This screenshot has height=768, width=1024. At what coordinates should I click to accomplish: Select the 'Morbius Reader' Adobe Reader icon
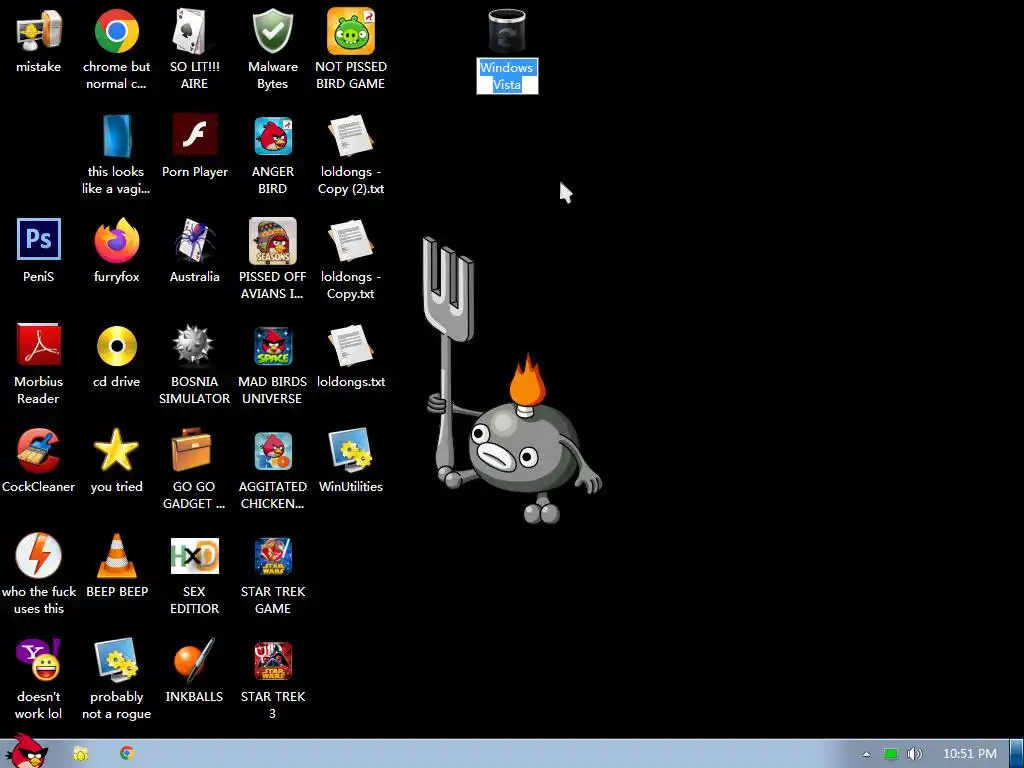tap(39, 344)
